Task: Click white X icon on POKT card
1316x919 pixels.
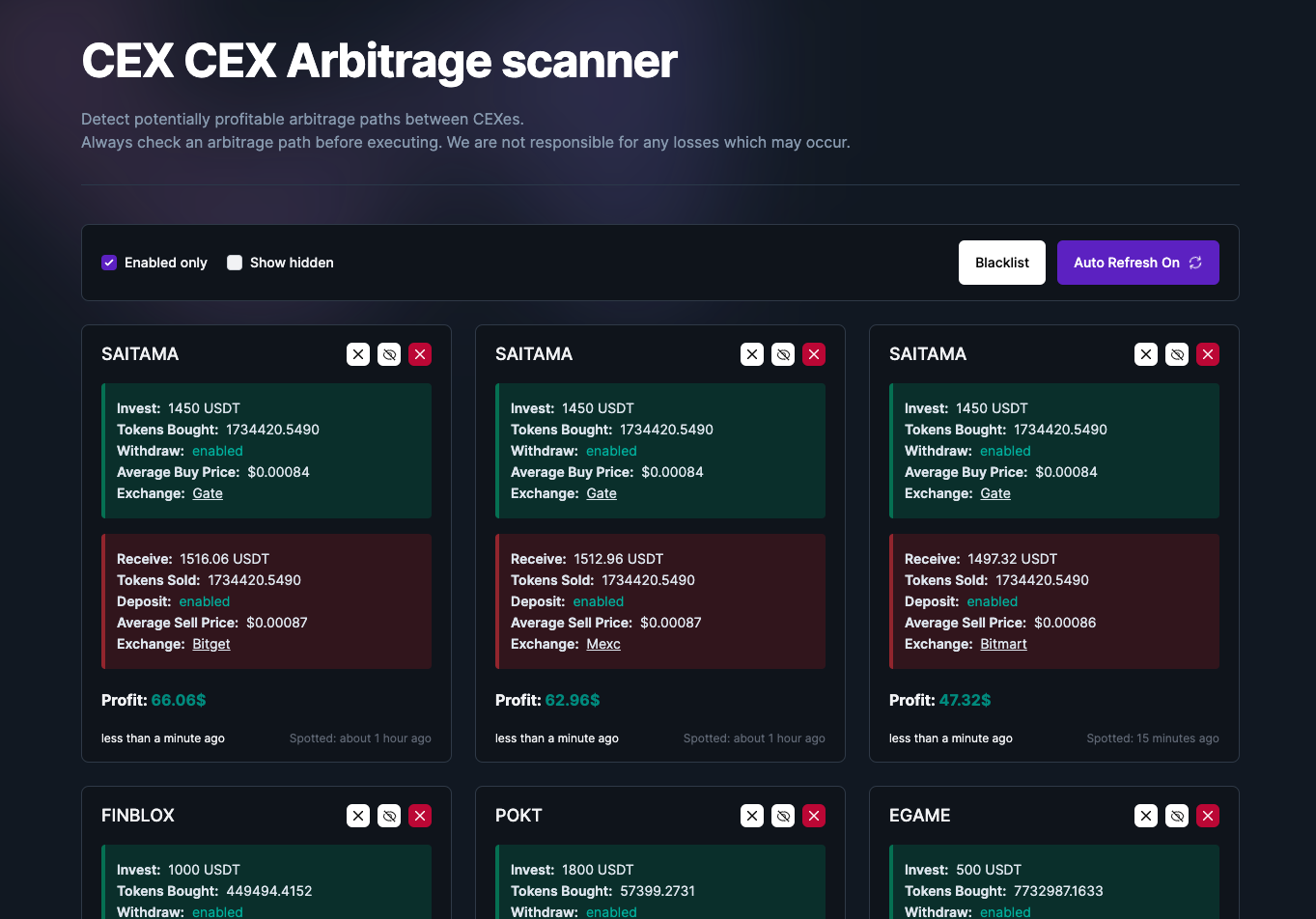Action: click(752, 816)
